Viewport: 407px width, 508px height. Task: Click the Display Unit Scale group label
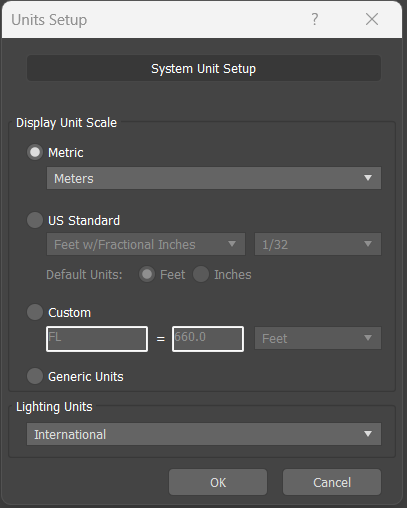(x=66, y=123)
